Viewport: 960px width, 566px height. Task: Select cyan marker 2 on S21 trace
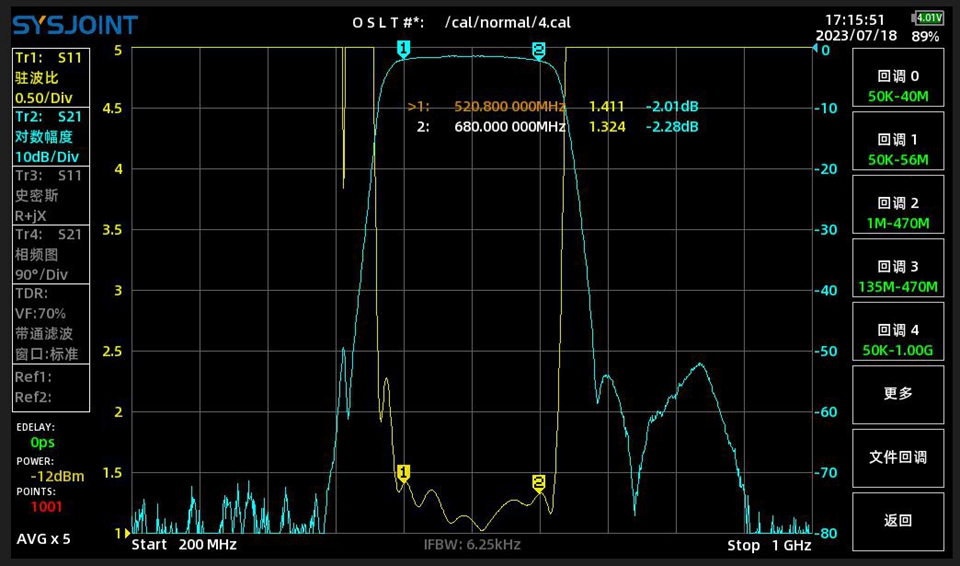coord(539,49)
